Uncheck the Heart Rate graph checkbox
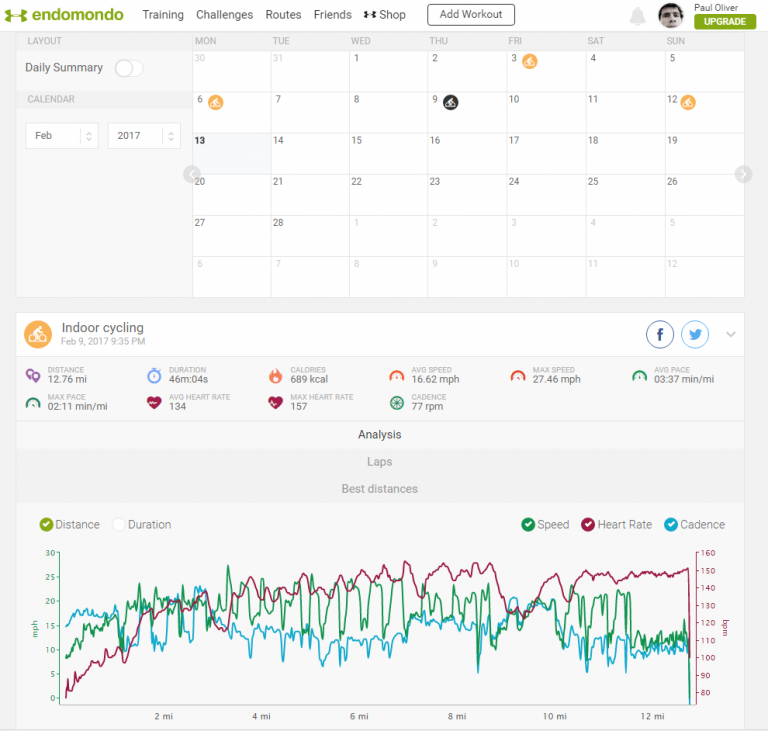This screenshot has width=768, height=731. pyautogui.click(x=588, y=525)
